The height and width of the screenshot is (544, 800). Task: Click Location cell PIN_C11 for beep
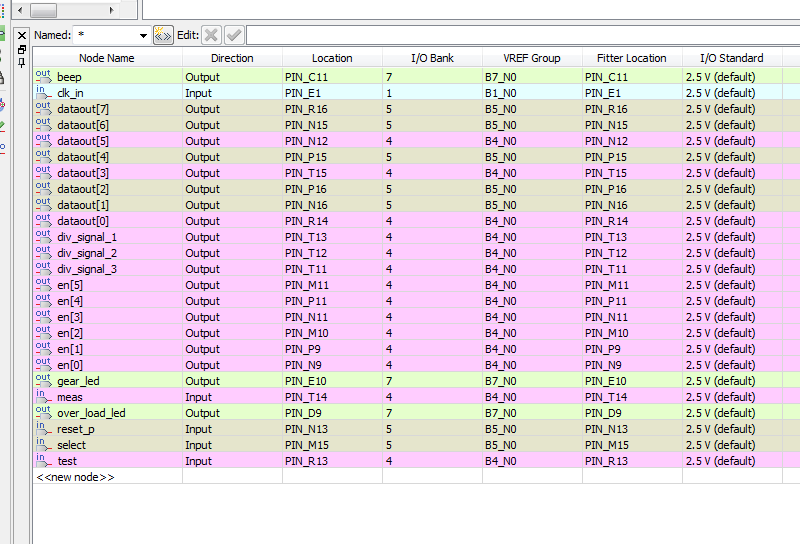coord(332,77)
